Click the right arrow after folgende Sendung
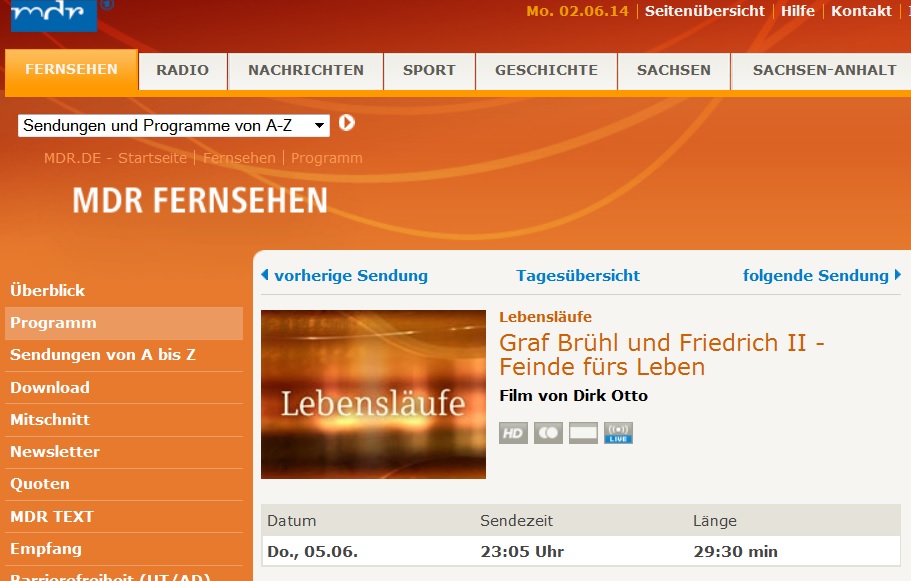The height and width of the screenshot is (581, 911). pos(898,275)
